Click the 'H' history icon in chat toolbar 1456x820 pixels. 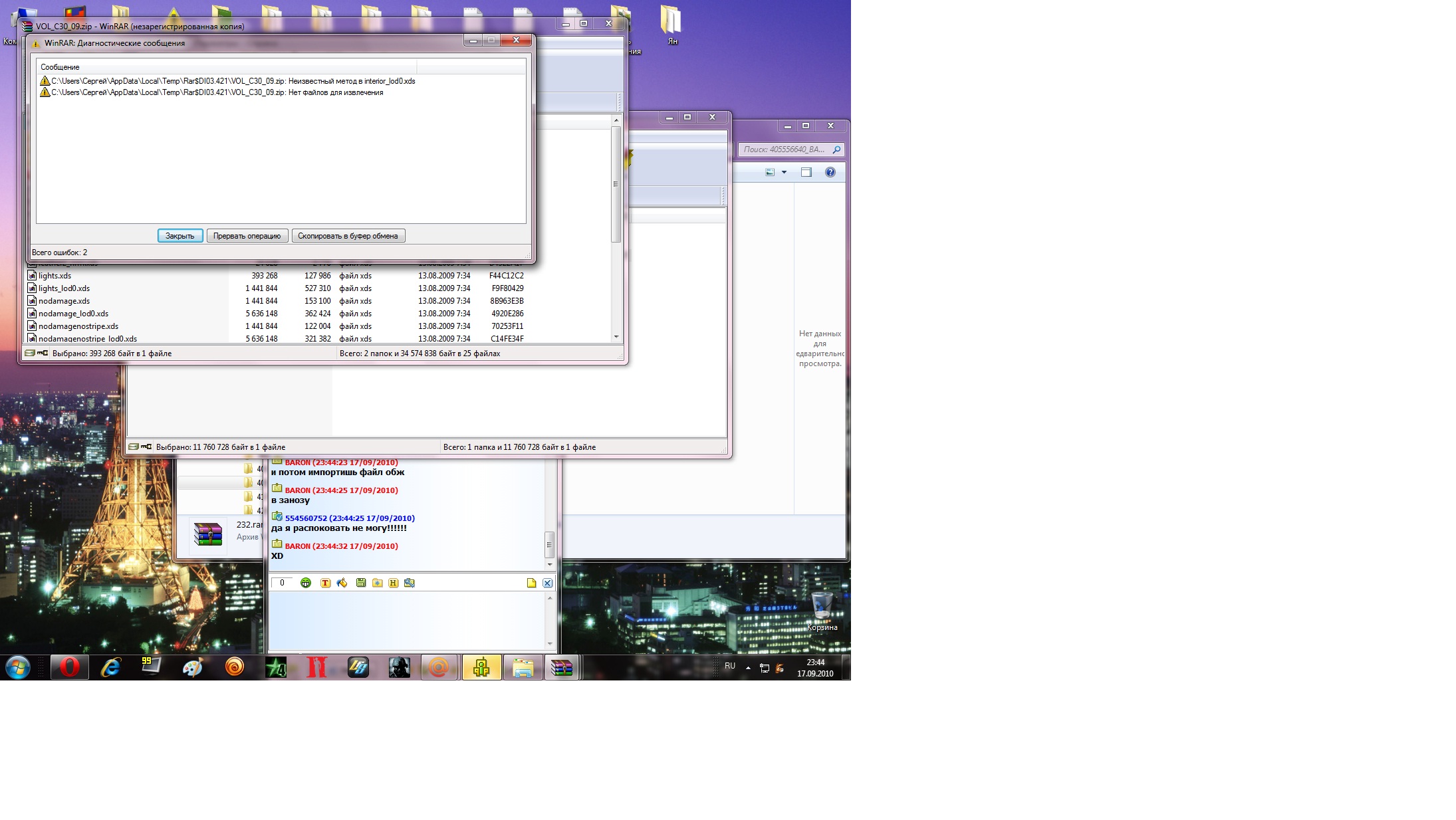(x=394, y=583)
